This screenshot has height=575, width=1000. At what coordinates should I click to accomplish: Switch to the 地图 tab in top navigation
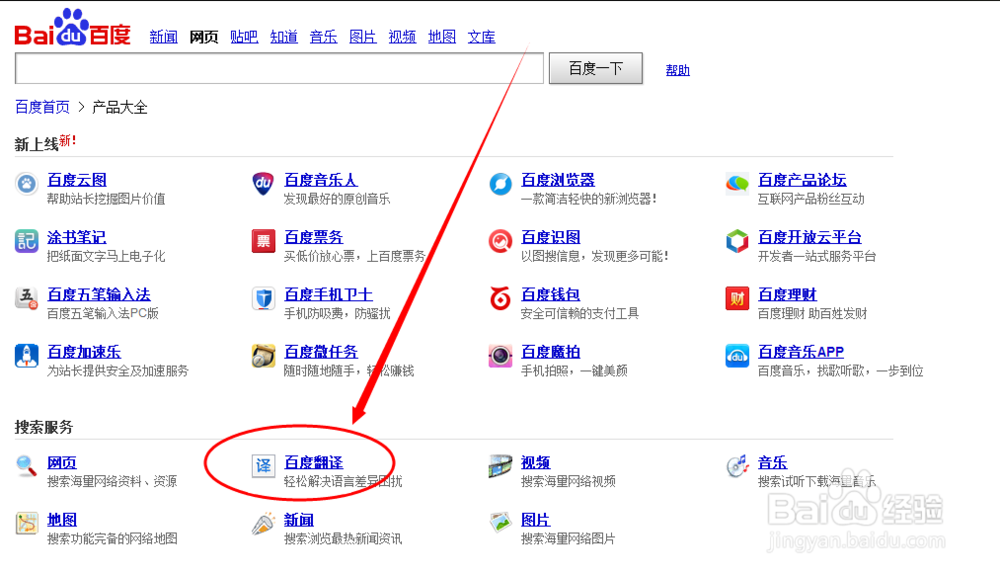coord(442,37)
